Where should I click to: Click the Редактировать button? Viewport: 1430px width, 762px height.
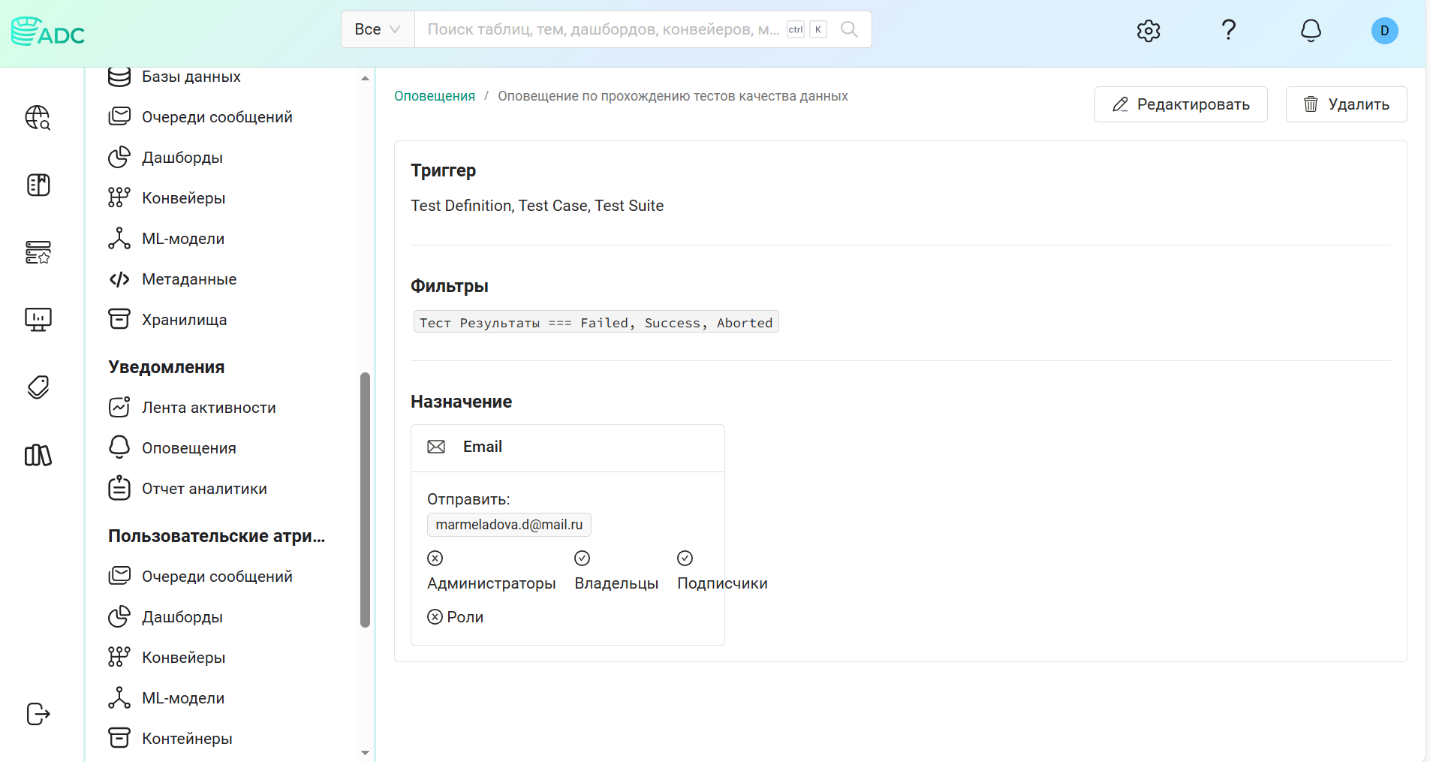1180,104
